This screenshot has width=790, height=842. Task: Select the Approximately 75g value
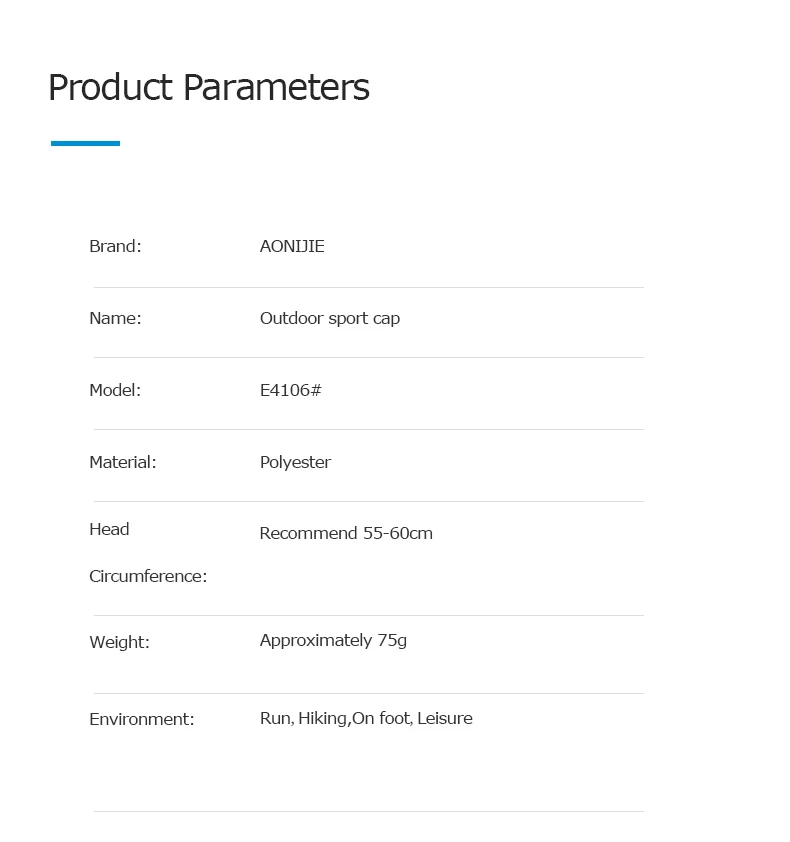point(333,641)
